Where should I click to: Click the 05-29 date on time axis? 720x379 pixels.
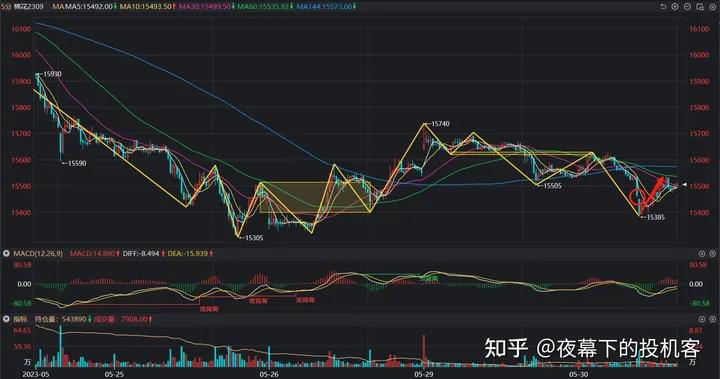423,374
